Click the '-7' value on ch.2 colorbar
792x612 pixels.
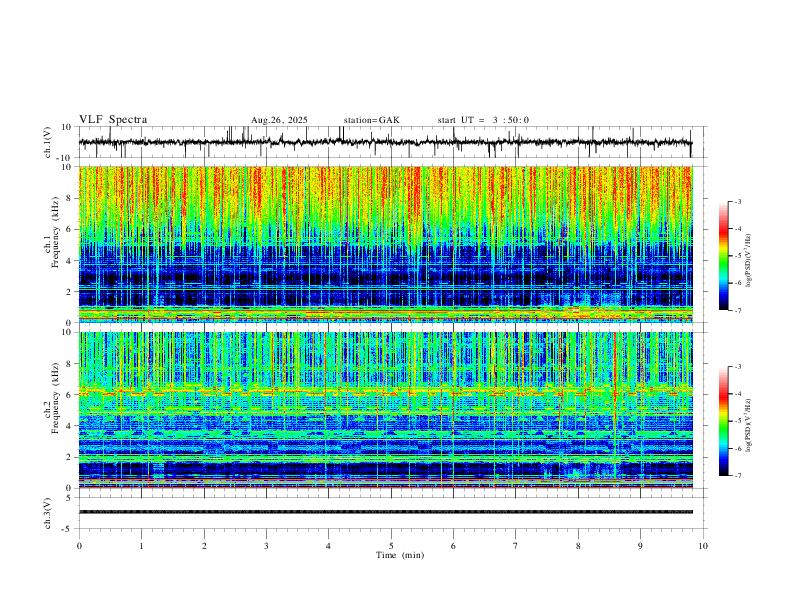(x=737, y=475)
